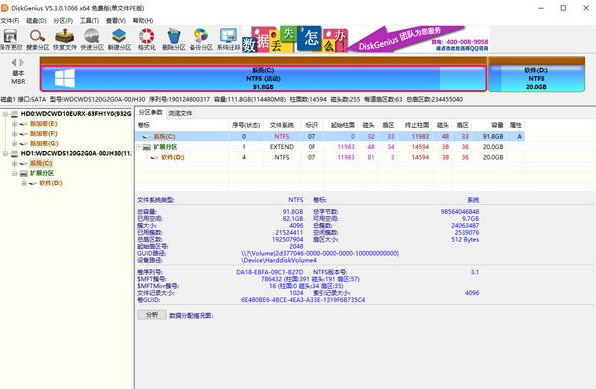Click the HD1 hard disk icon in tree

[x=14, y=153]
